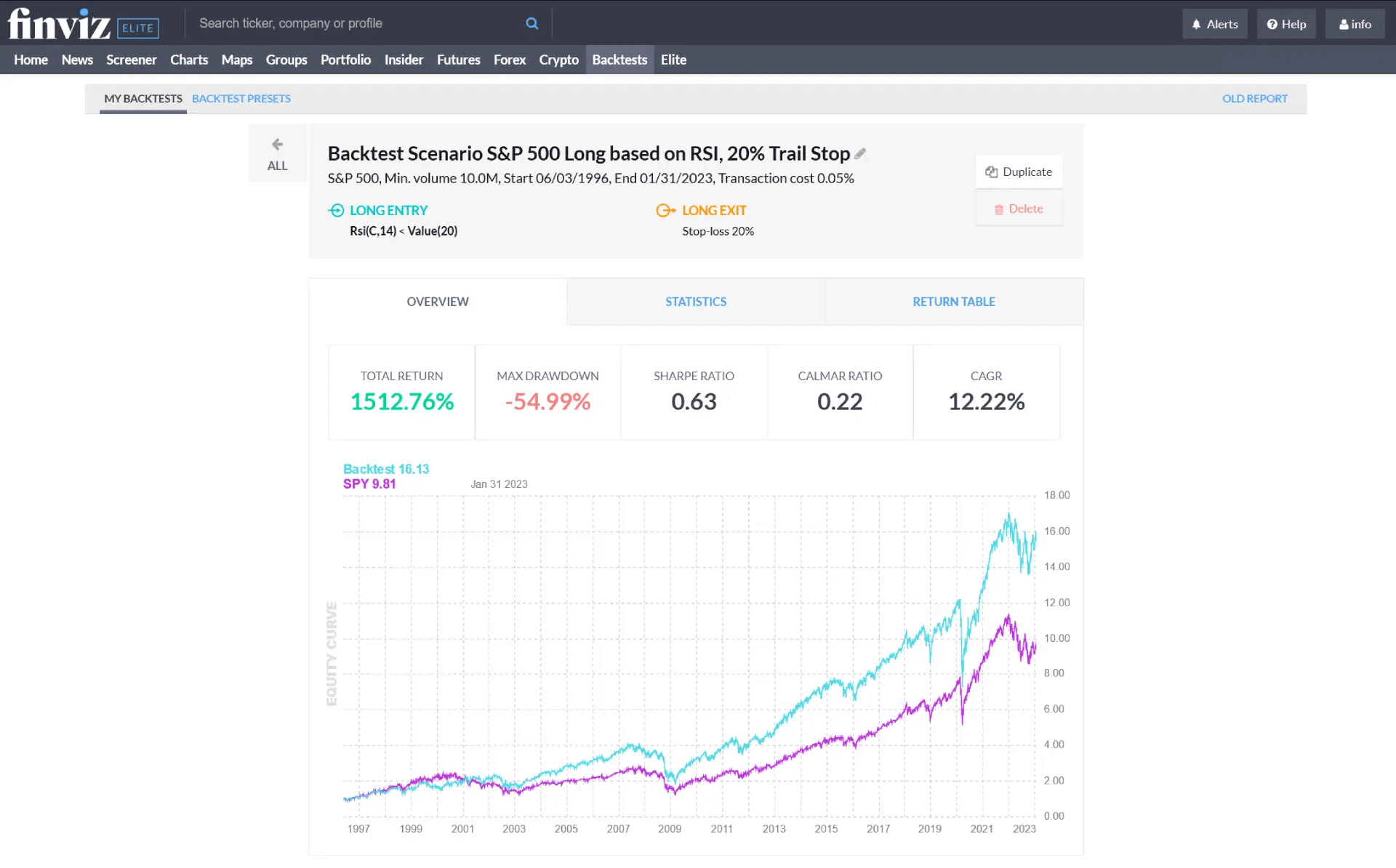Open the News menu item
This screenshot has height=868, width=1396.
click(x=77, y=60)
